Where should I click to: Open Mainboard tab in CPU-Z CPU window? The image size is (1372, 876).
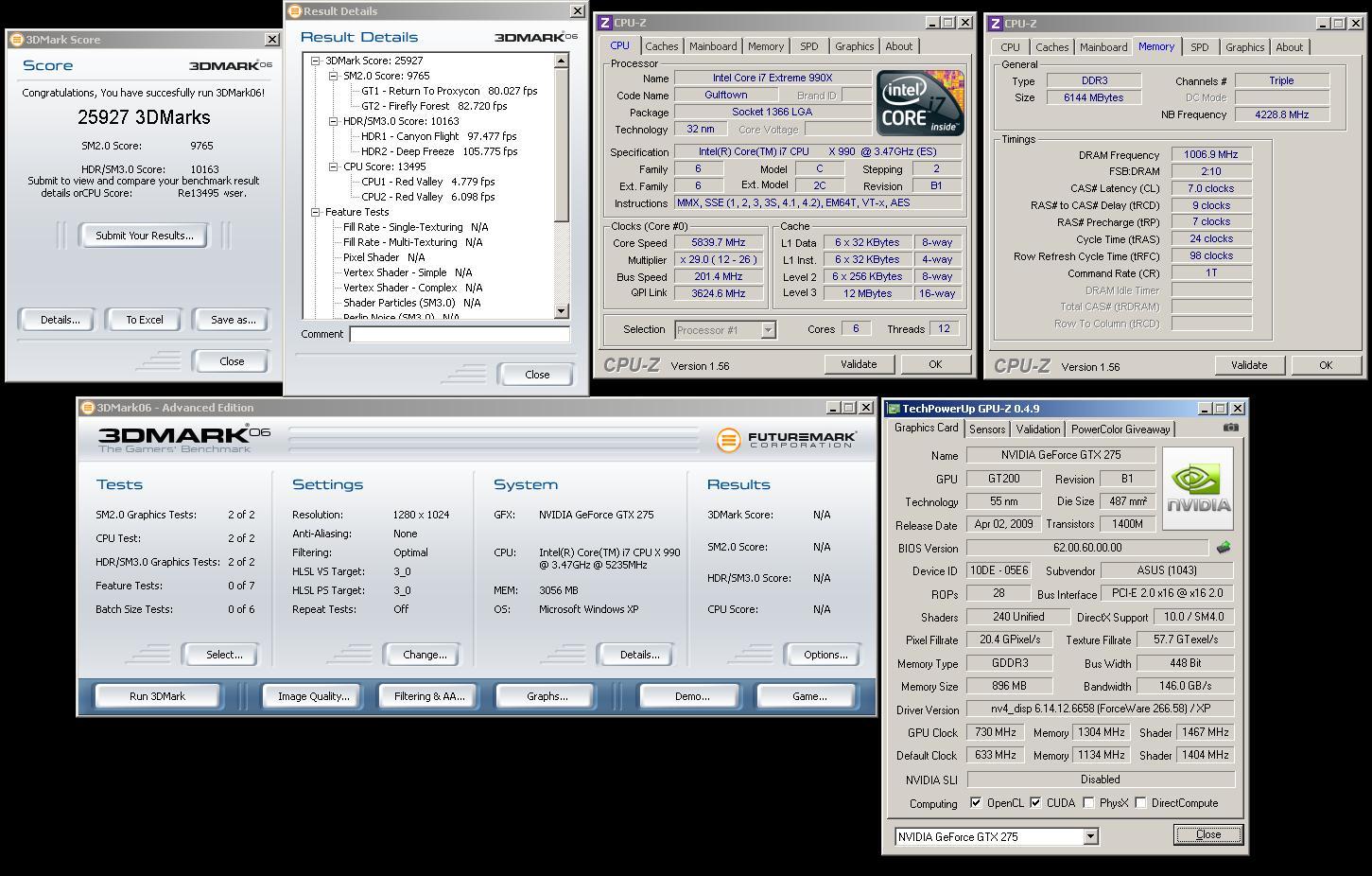click(x=713, y=46)
